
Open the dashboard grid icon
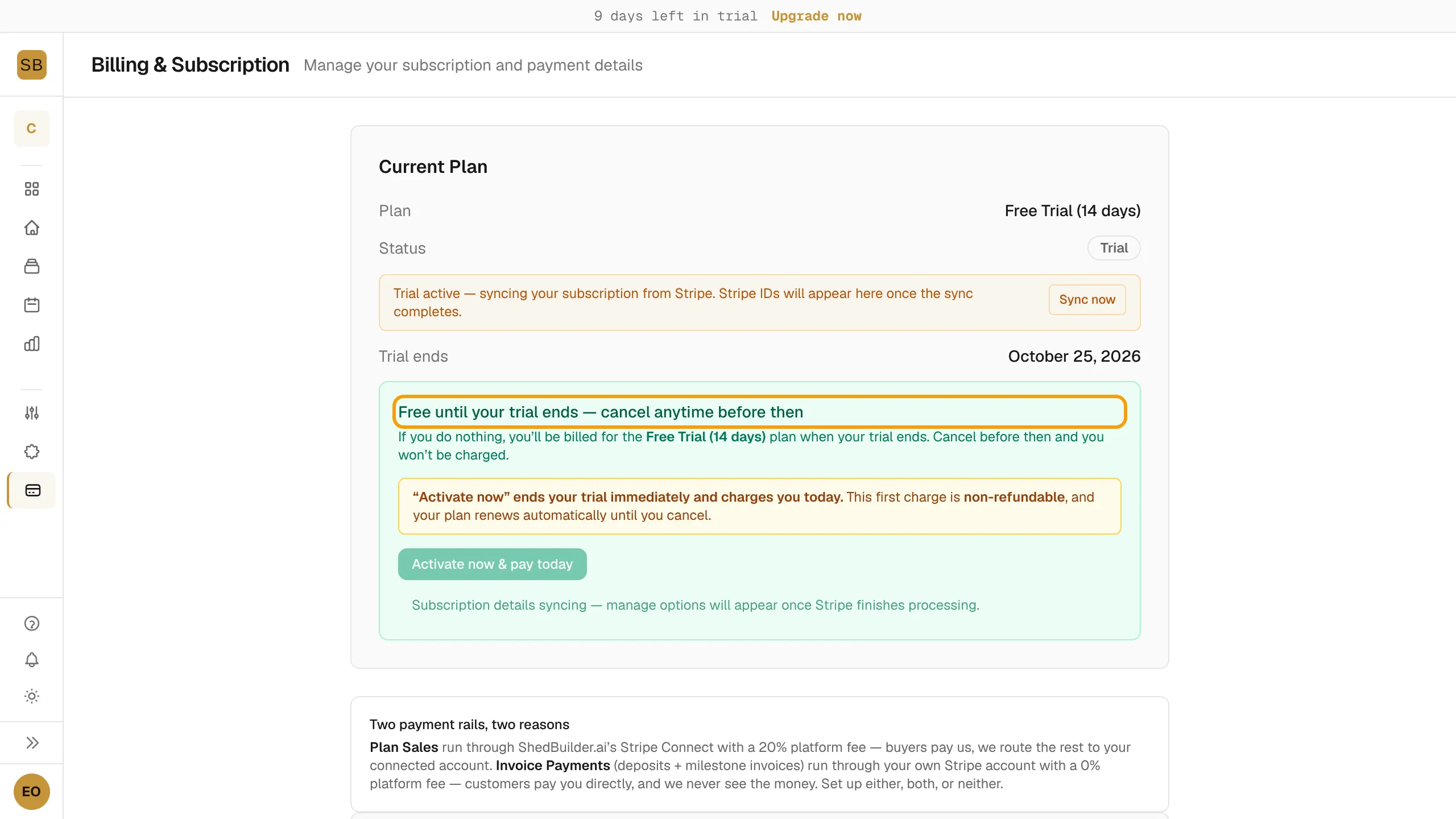(32, 189)
